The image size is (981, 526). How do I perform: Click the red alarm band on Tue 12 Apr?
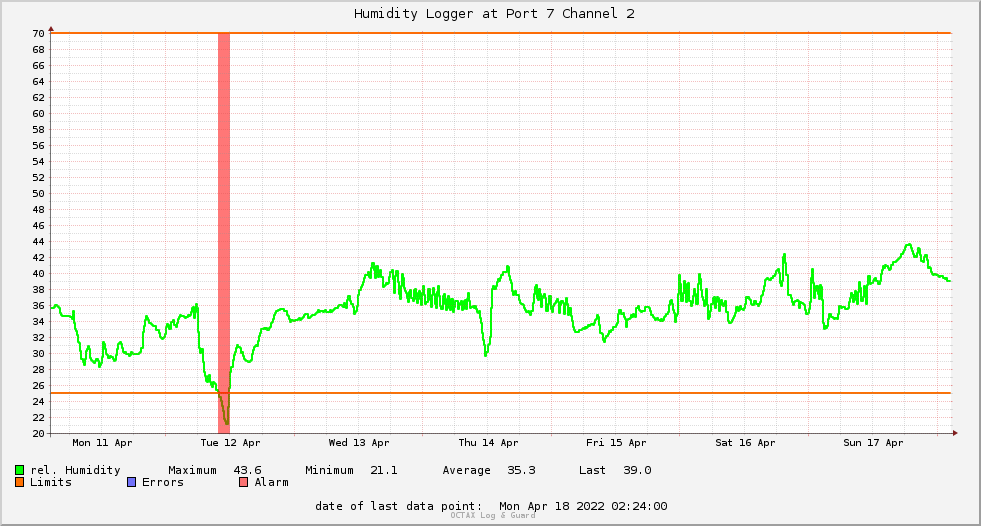tap(224, 233)
